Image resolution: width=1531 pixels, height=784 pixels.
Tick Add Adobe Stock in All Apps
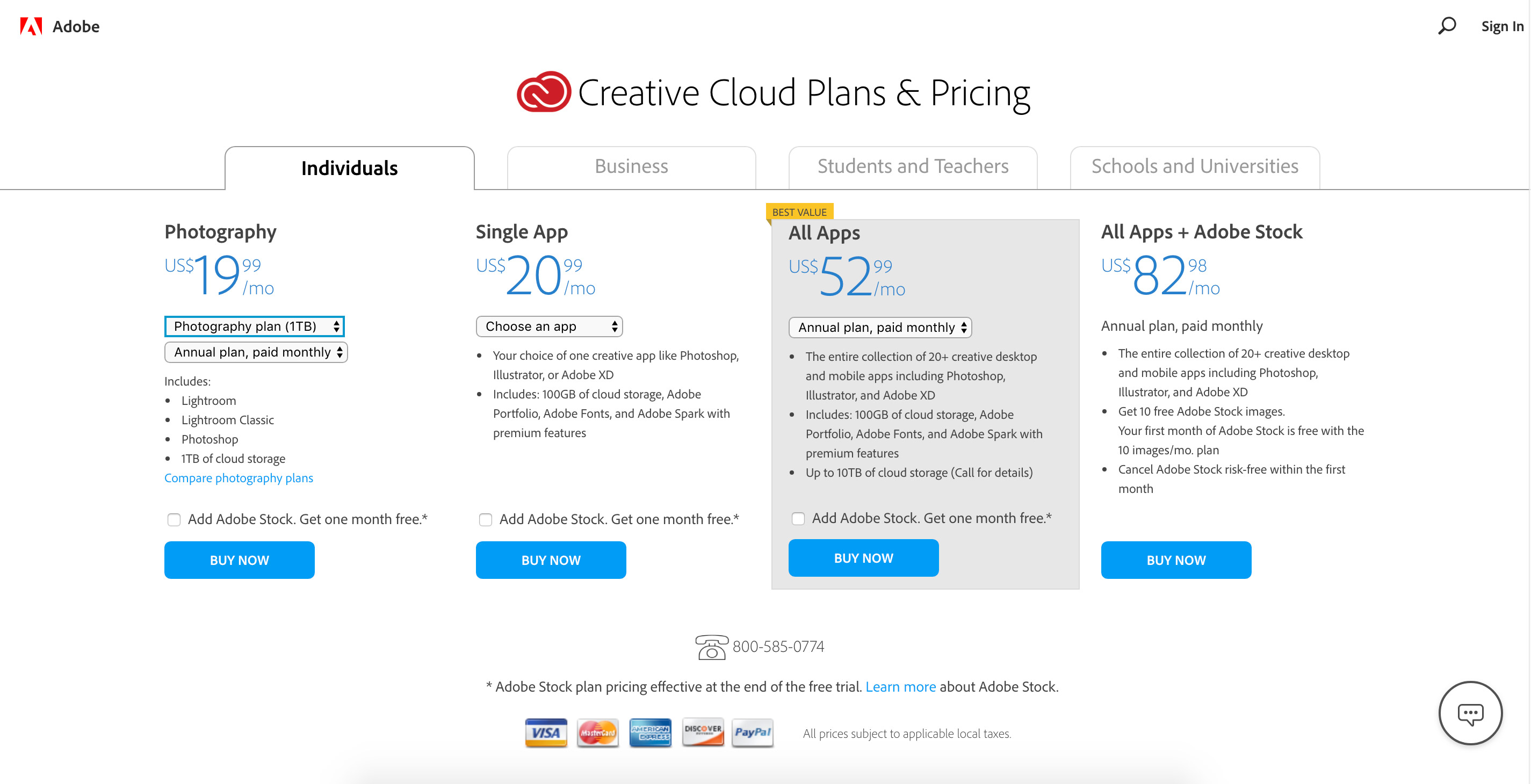[x=798, y=519]
